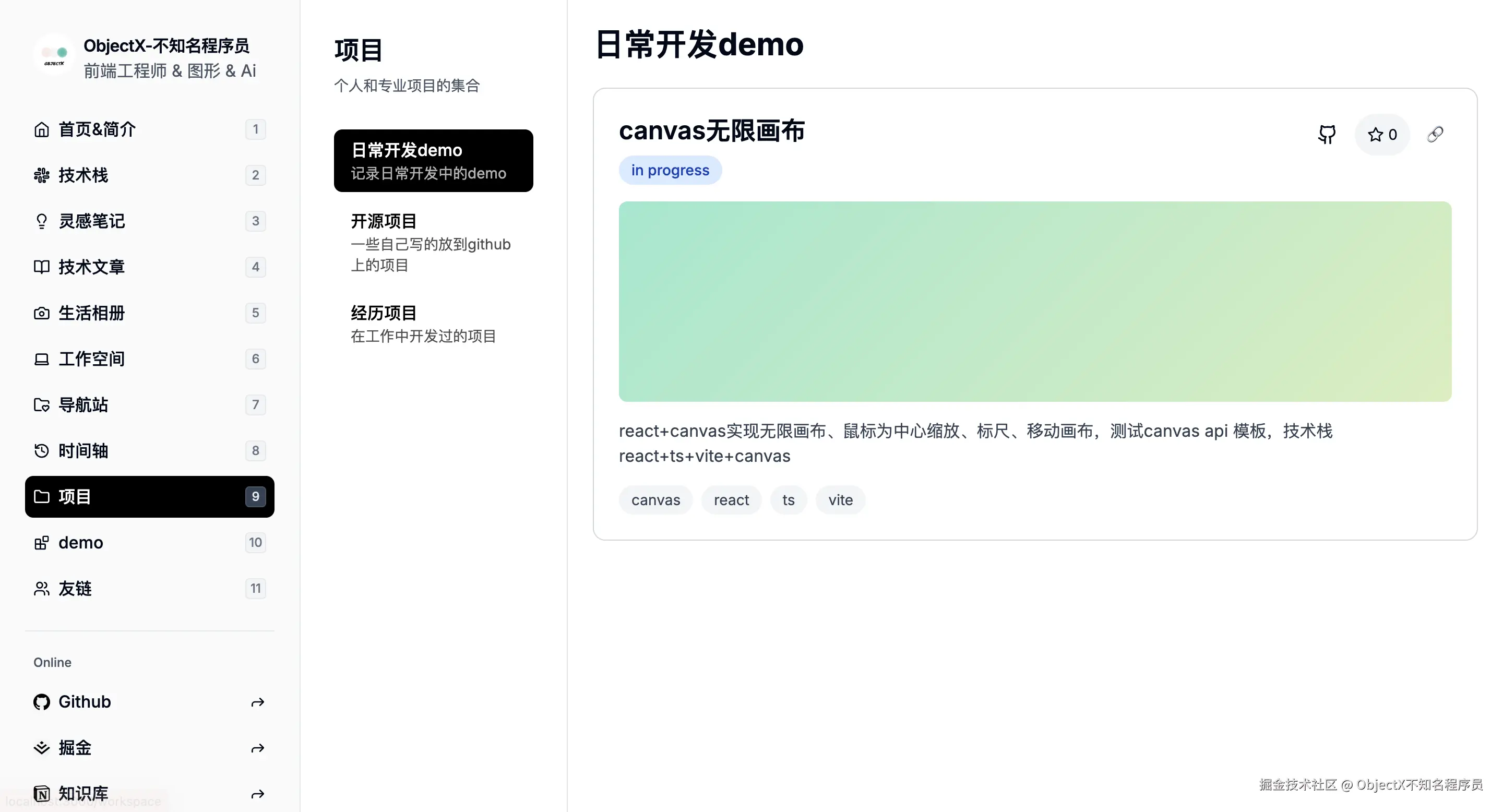Open the GitHub repo icon on canvas card
This screenshot has height=812, width=1503.
(x=1327, y=135)
